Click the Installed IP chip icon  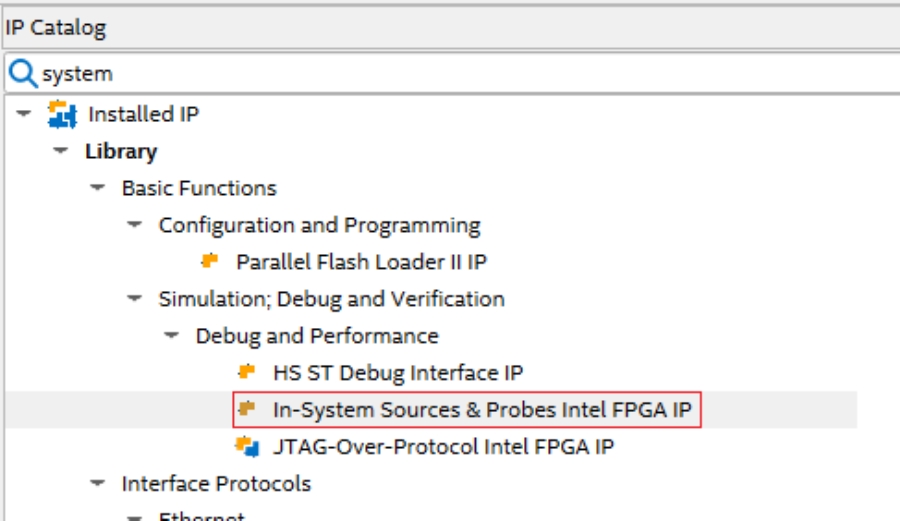click(x=62, y=114)
